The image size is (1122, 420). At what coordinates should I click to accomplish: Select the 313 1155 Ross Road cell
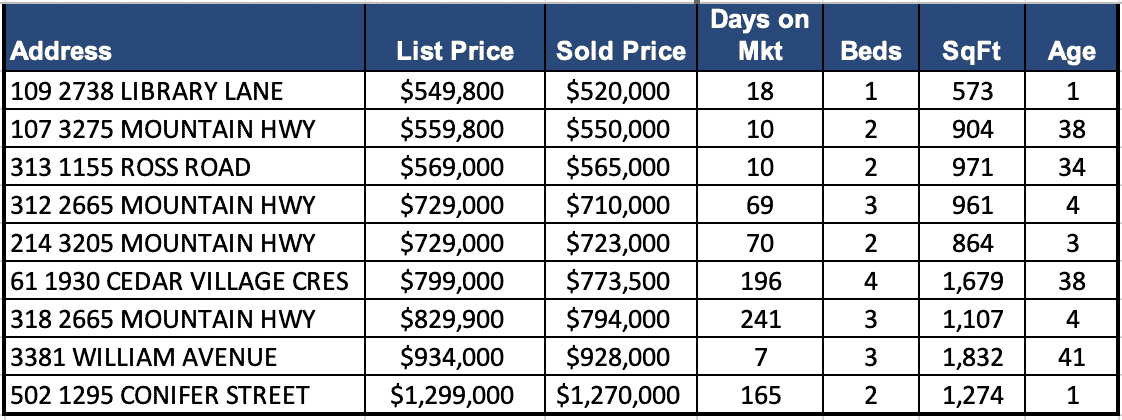click(x=131, y=167)
